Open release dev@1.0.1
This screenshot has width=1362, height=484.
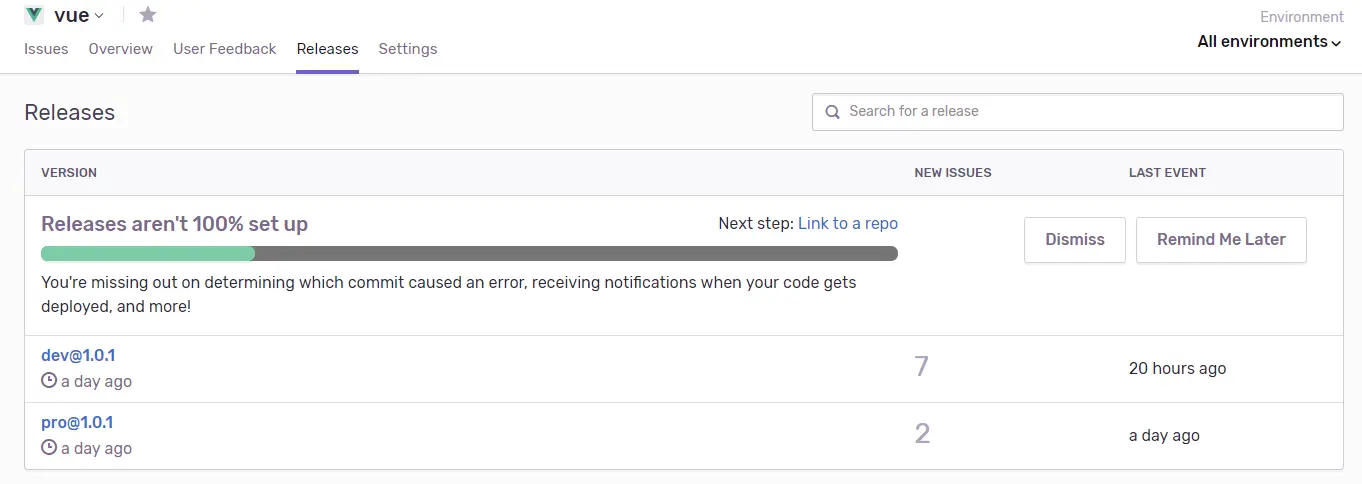tap(78, 355)
